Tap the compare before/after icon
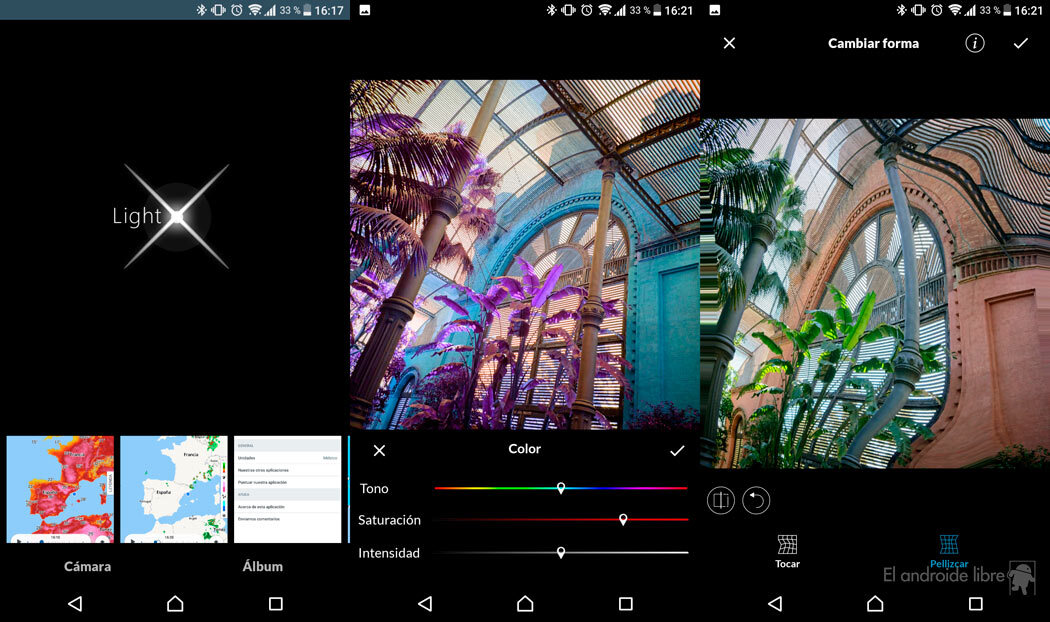The image size is (1050, 622). click(x=720, y=500)
